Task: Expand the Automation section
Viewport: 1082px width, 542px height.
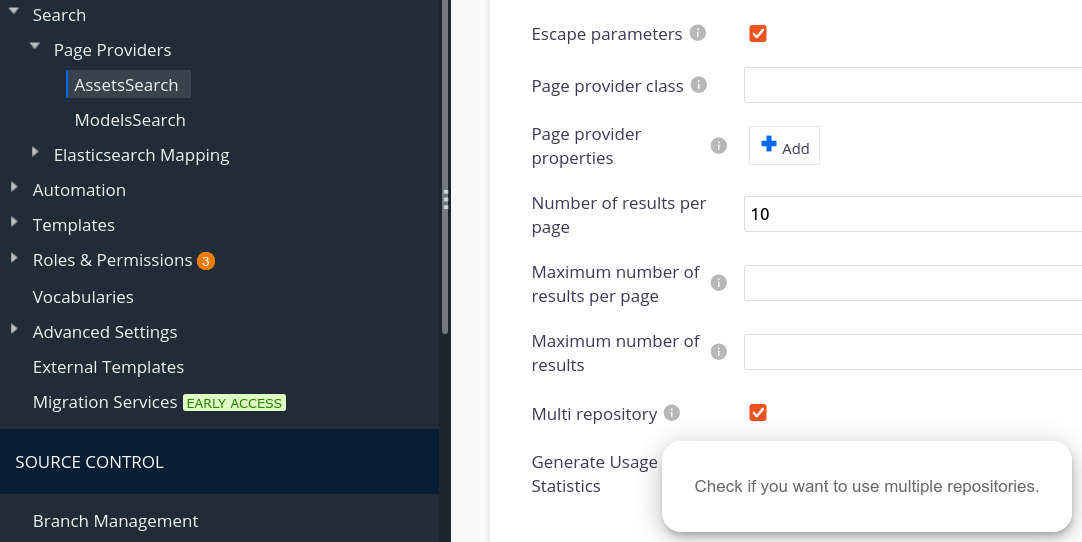Action: pos(14,186)
